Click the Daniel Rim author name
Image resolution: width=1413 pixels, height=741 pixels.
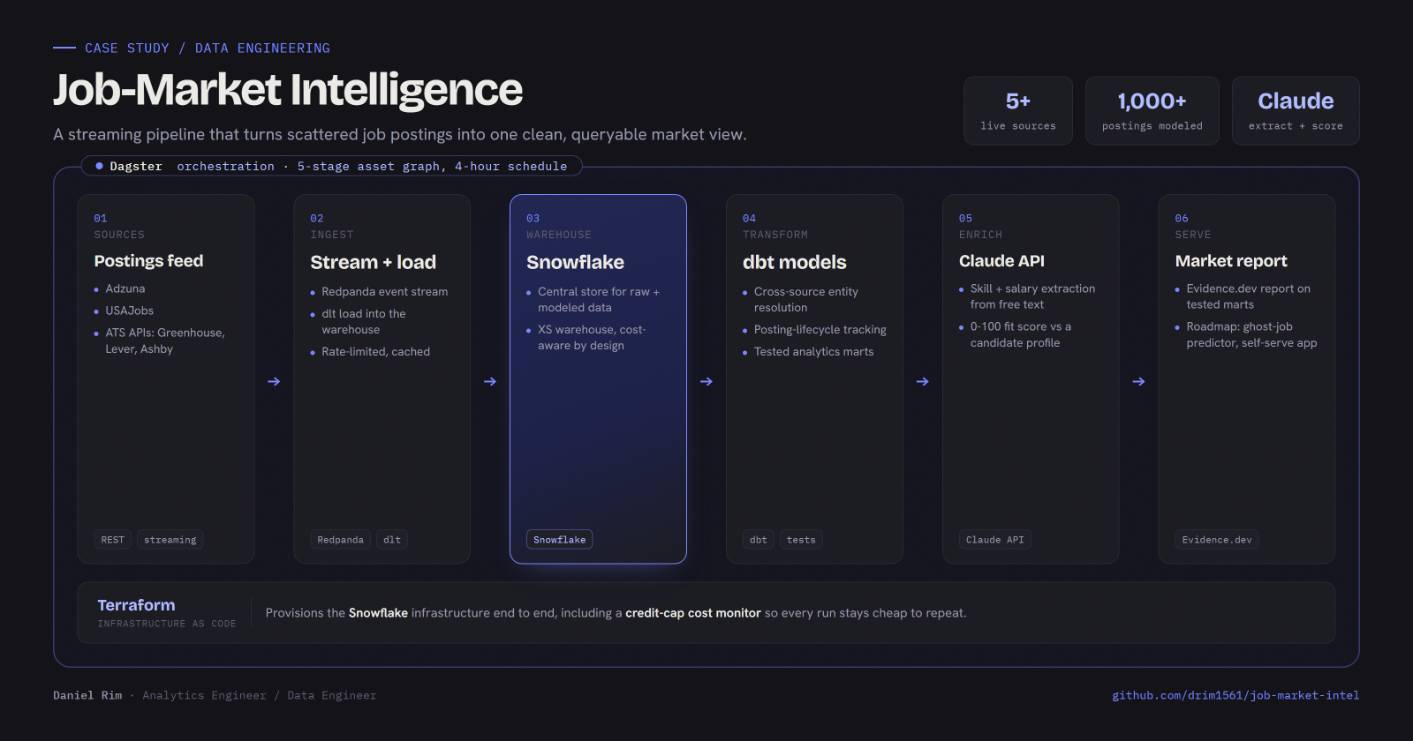[89, 695]
